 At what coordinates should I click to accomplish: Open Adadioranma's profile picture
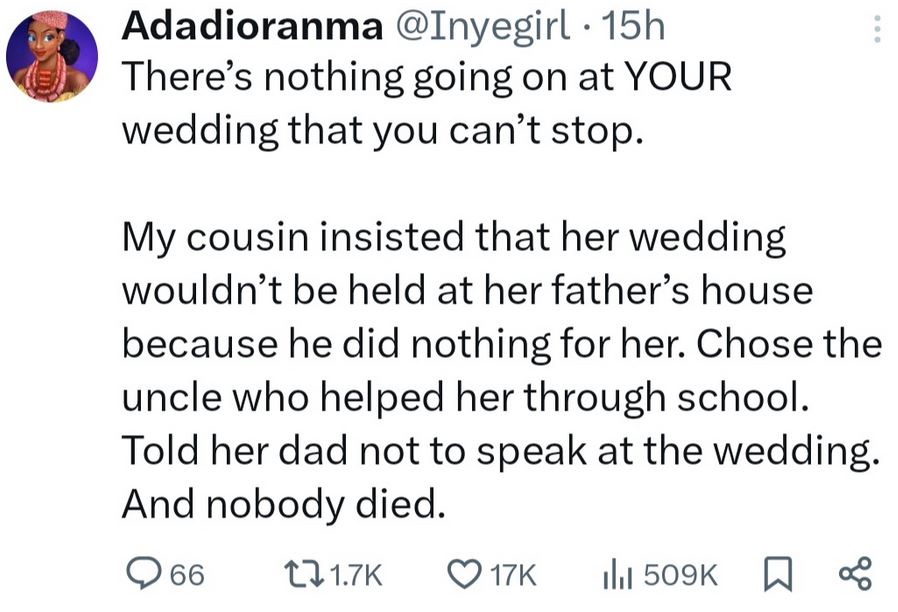51,57
